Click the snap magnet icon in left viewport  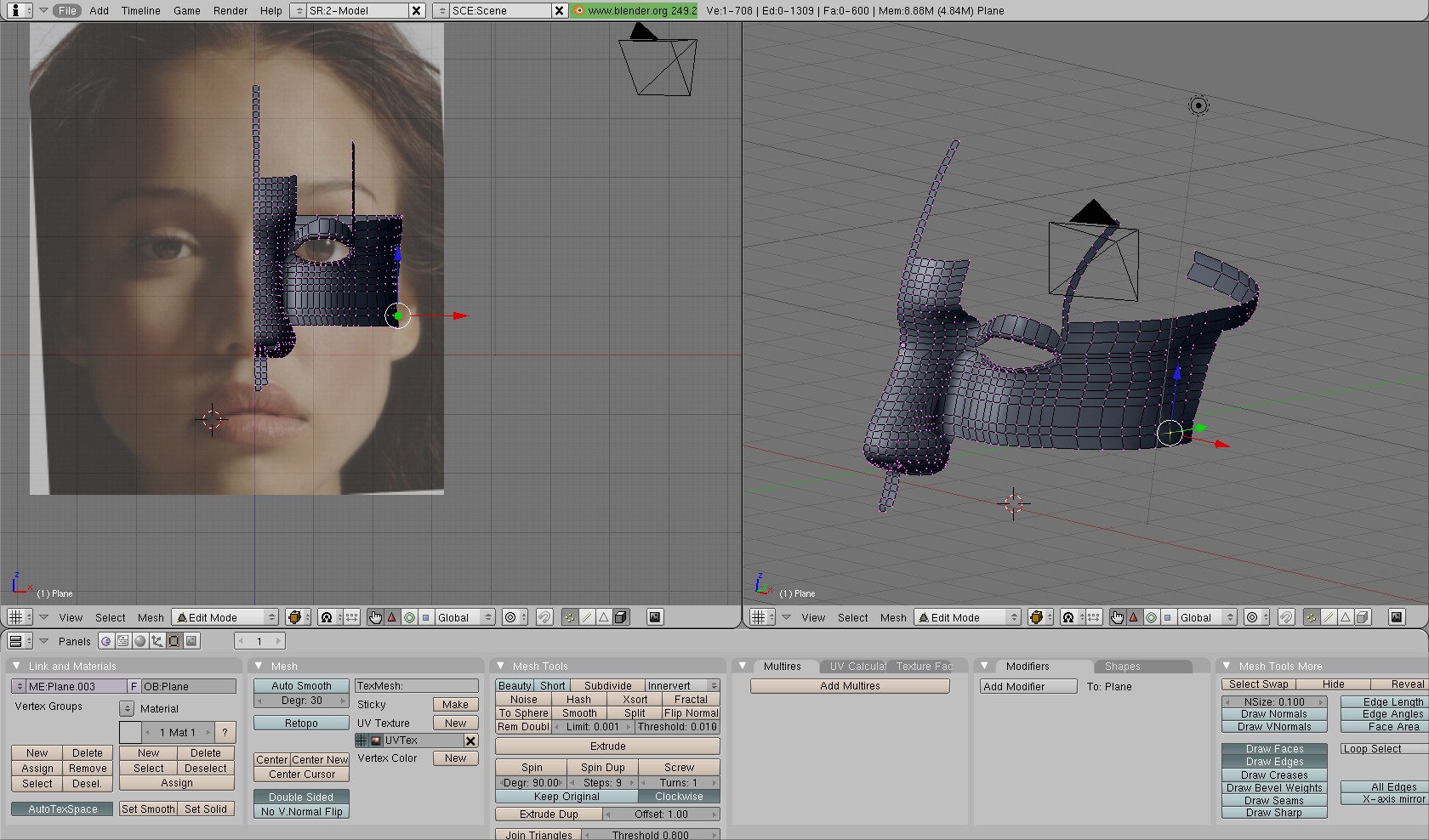pyautogui.click(x=544, y=617)
